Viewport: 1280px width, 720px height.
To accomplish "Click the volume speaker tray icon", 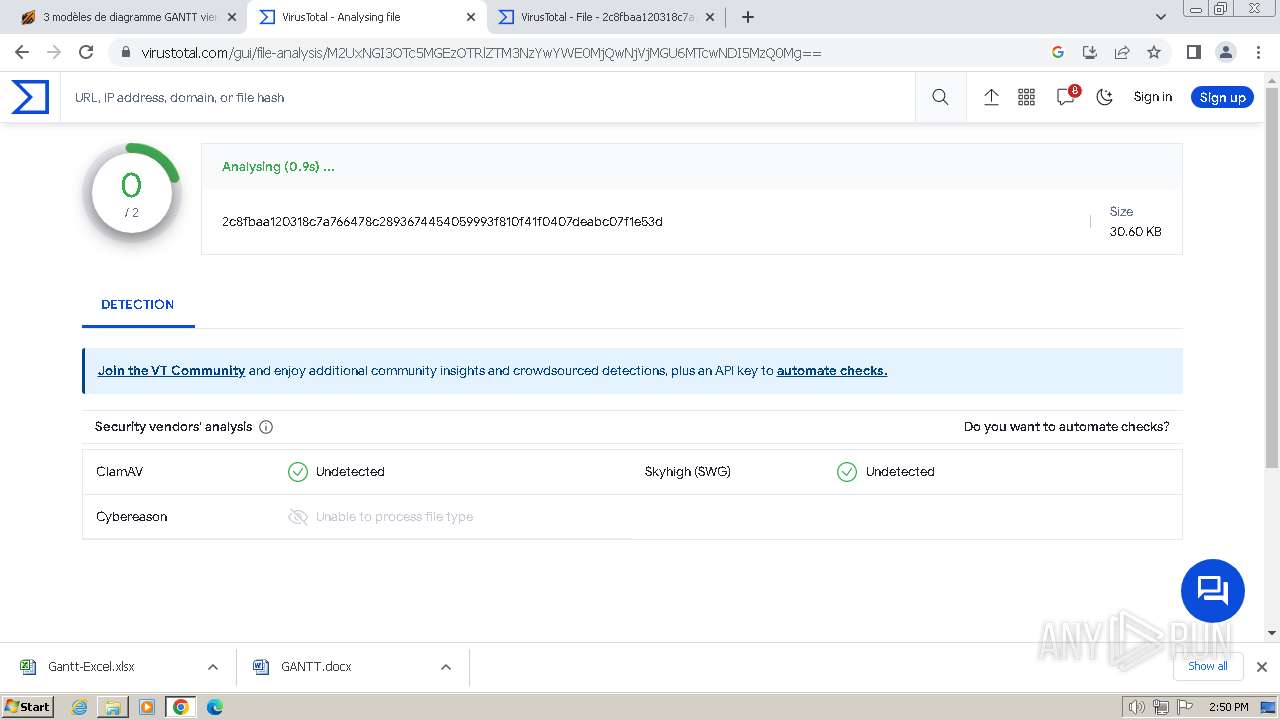I will coord(1137,707).
